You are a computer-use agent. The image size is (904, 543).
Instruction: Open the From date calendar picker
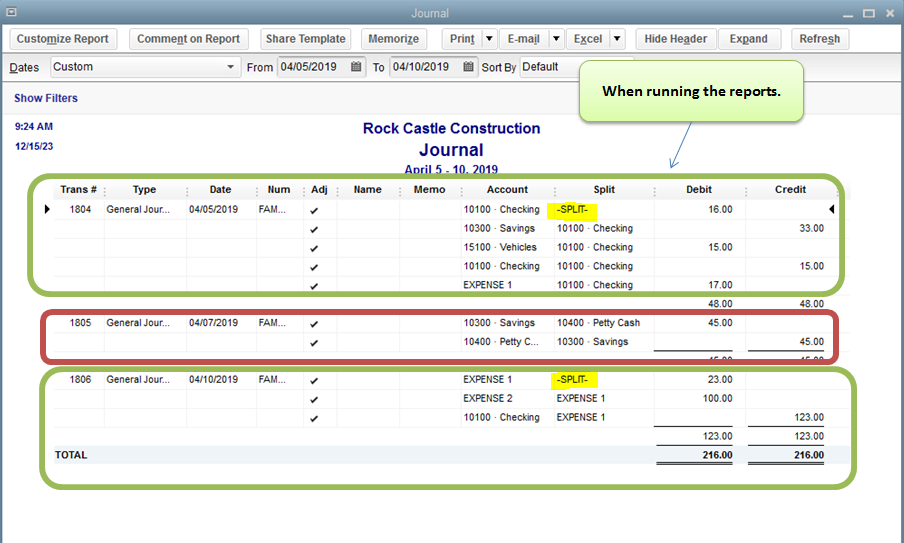356,67
